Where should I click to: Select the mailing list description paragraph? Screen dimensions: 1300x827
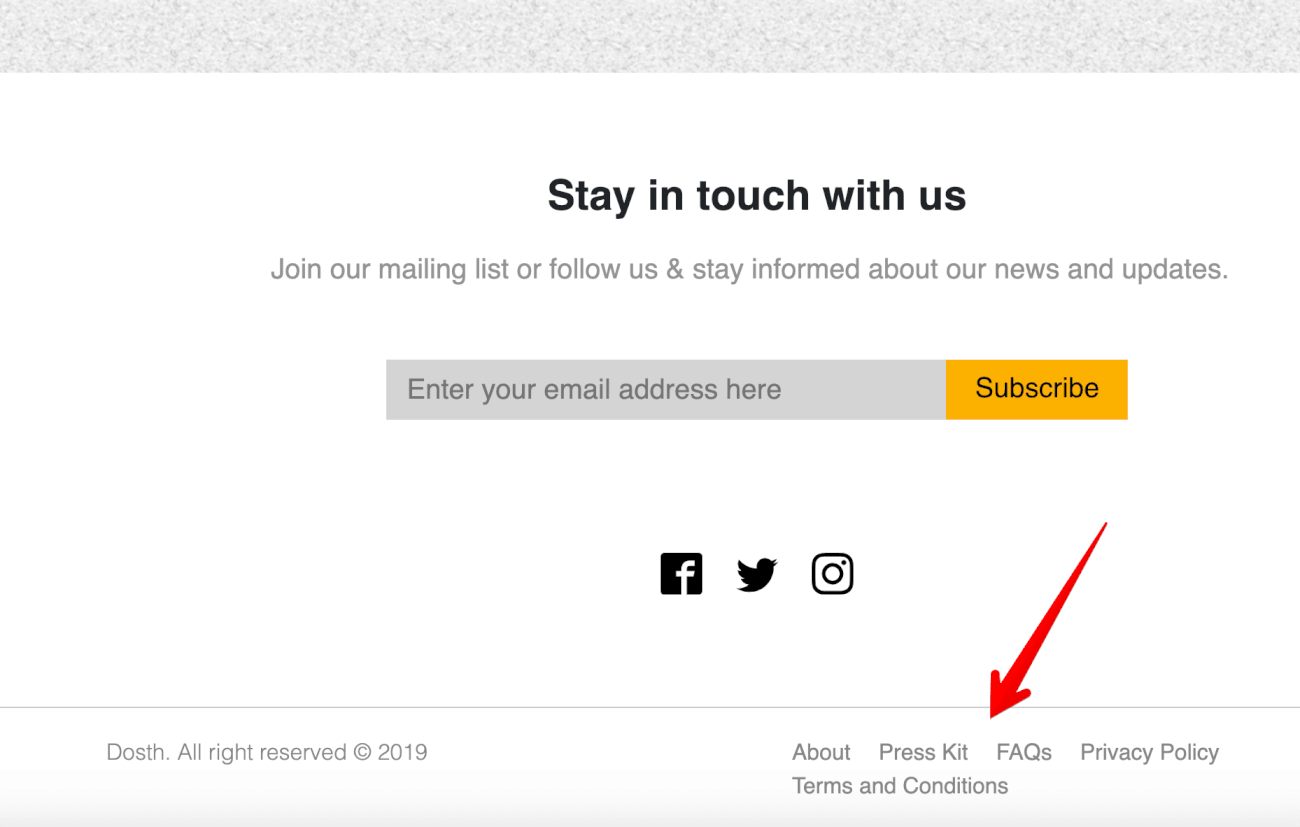pyautogui.click(x=749, y=270)
